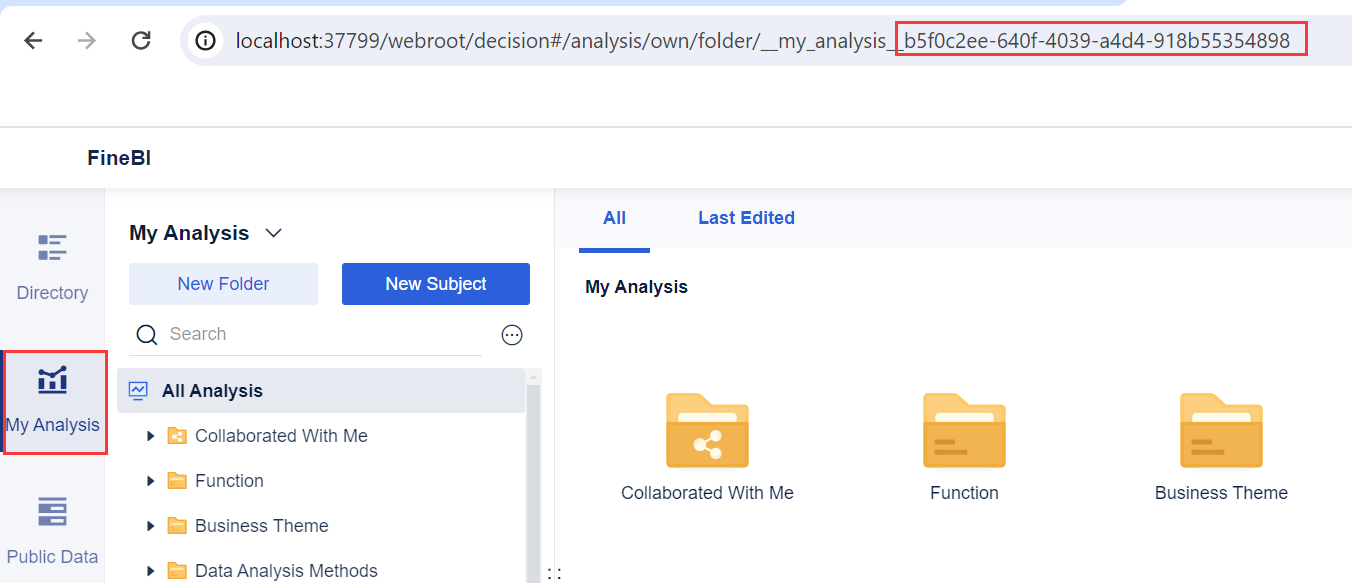Reload the page with the refresh icon

tap(141, 40)
